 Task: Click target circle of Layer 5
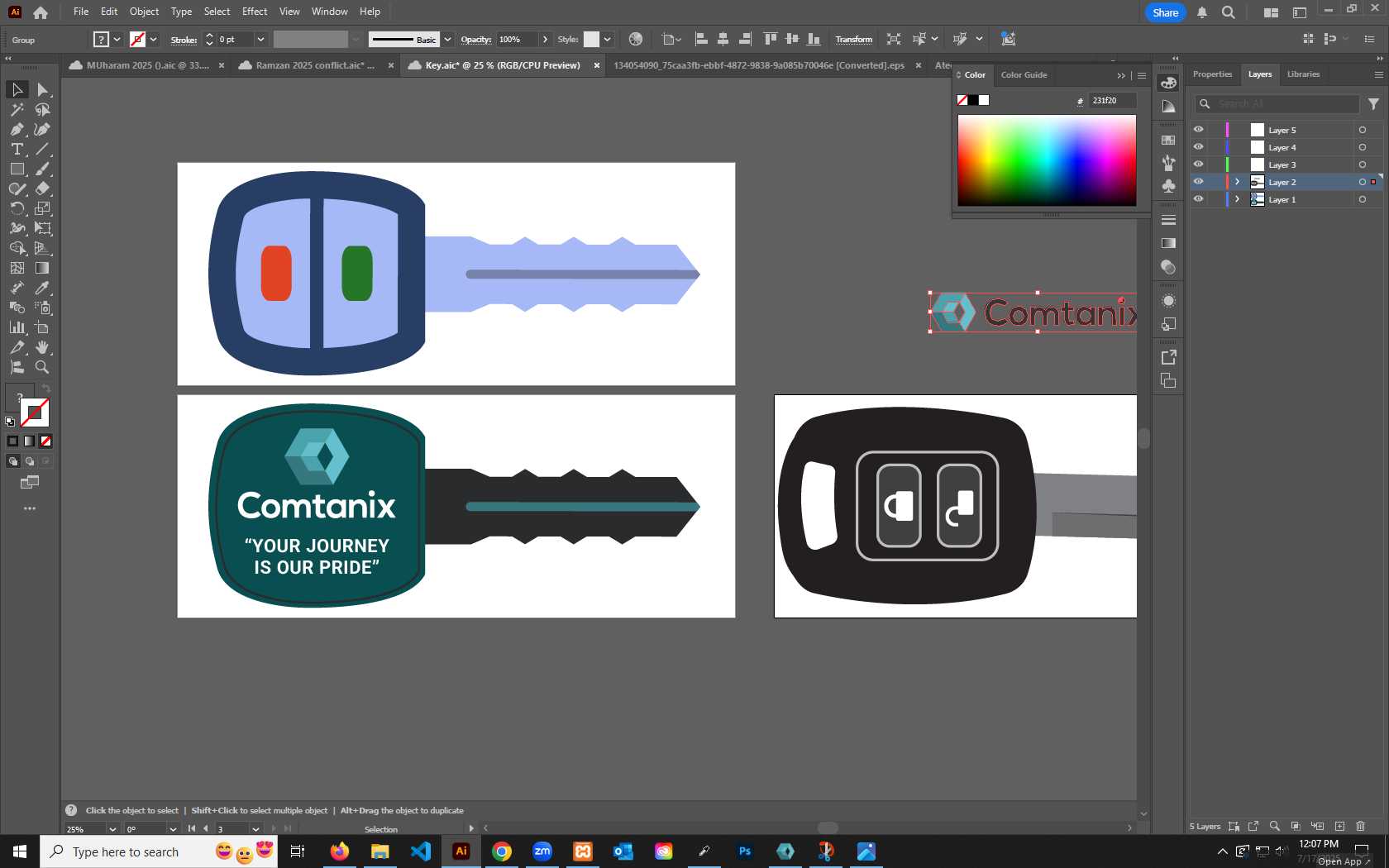coord(1362,130)
